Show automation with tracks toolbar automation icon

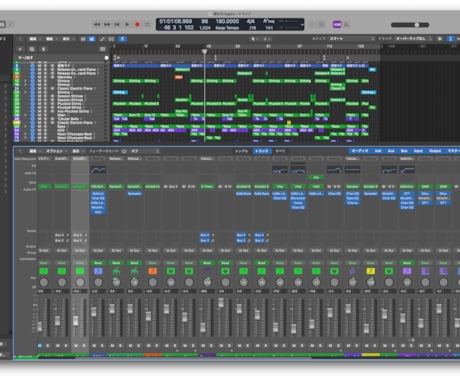click(x=102, y=39)
